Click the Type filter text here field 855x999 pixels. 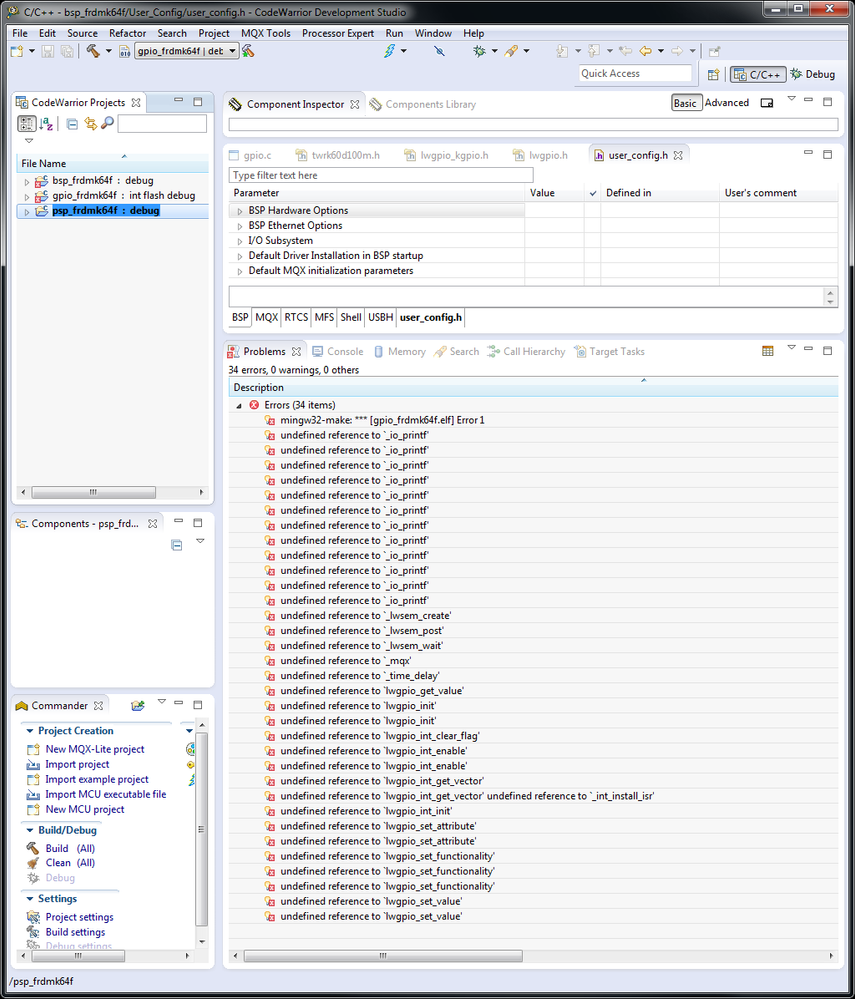pos(380,175)
